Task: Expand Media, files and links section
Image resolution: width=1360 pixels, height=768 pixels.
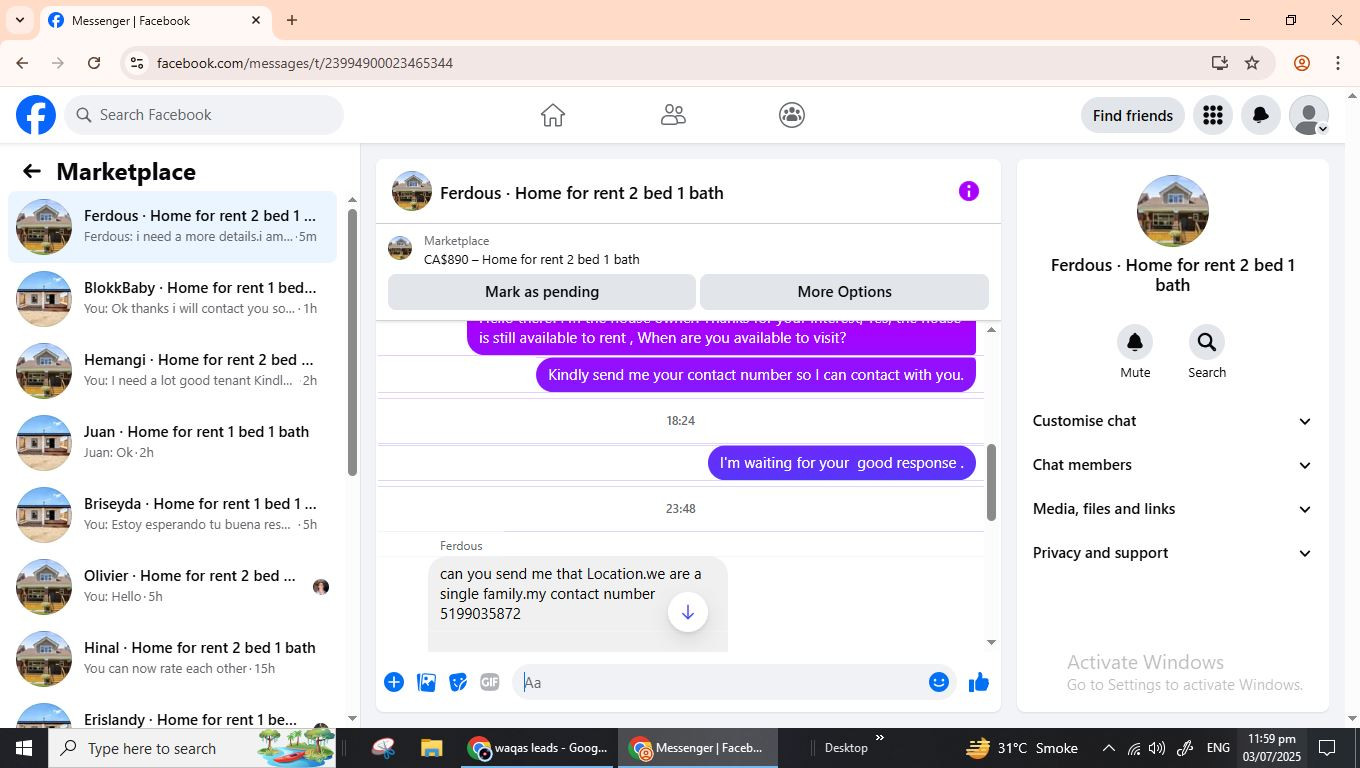Action: pos(1172,509)
